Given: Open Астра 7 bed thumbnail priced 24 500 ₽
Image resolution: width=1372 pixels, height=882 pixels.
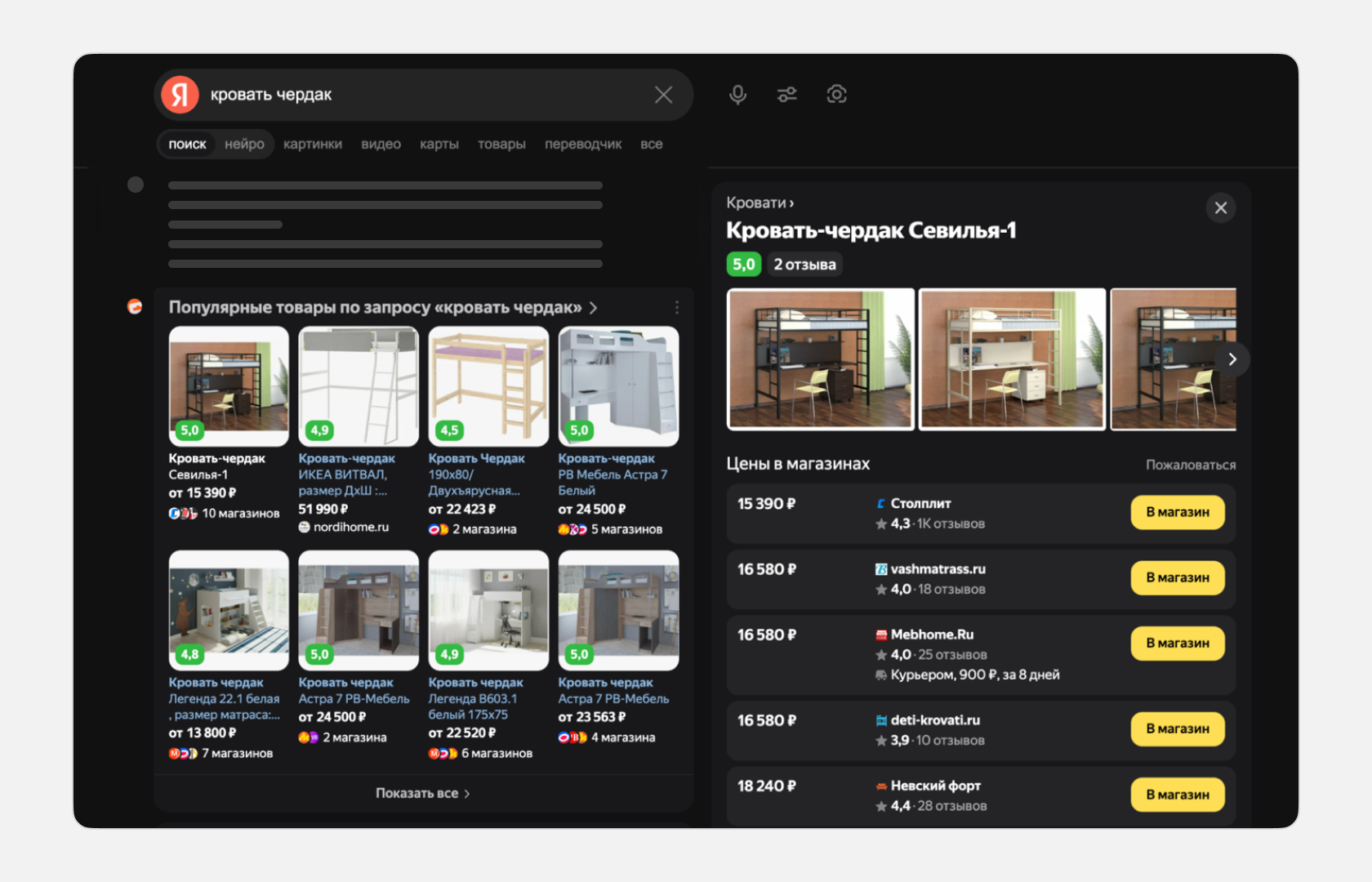Looking at the screenshot, I should coord(359,610).
